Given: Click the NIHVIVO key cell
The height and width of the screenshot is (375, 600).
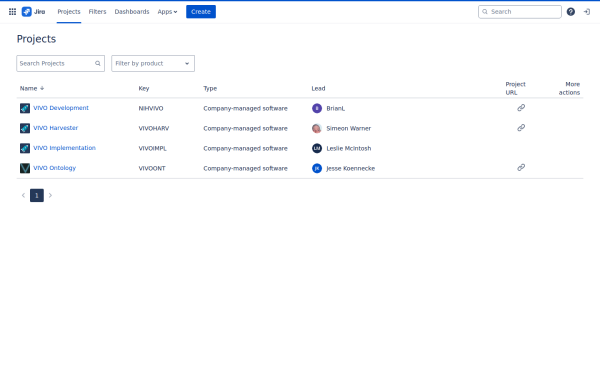Looking at the screenshot, I should click(151, 108).
